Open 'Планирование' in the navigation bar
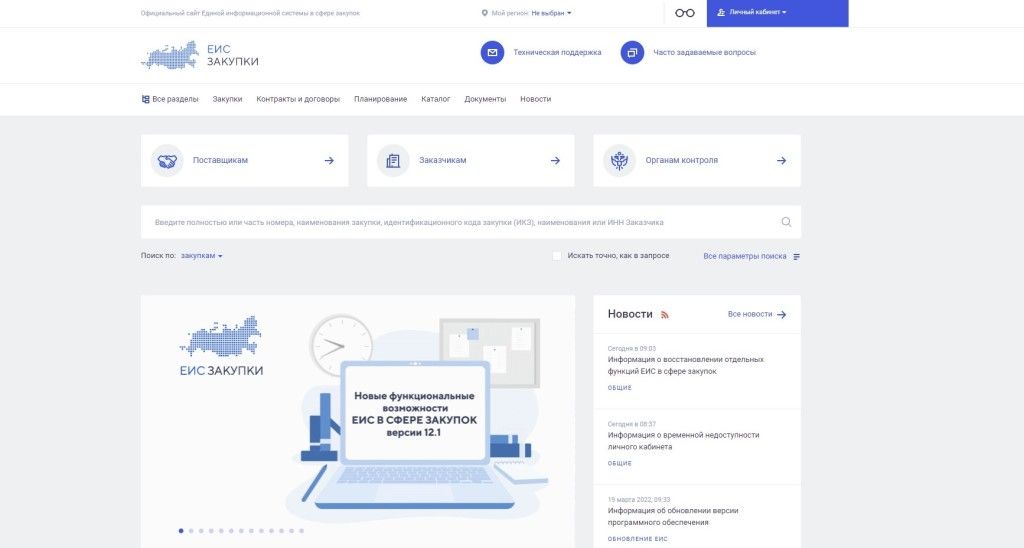1024x548 pixels. click(x=380, y=99)
